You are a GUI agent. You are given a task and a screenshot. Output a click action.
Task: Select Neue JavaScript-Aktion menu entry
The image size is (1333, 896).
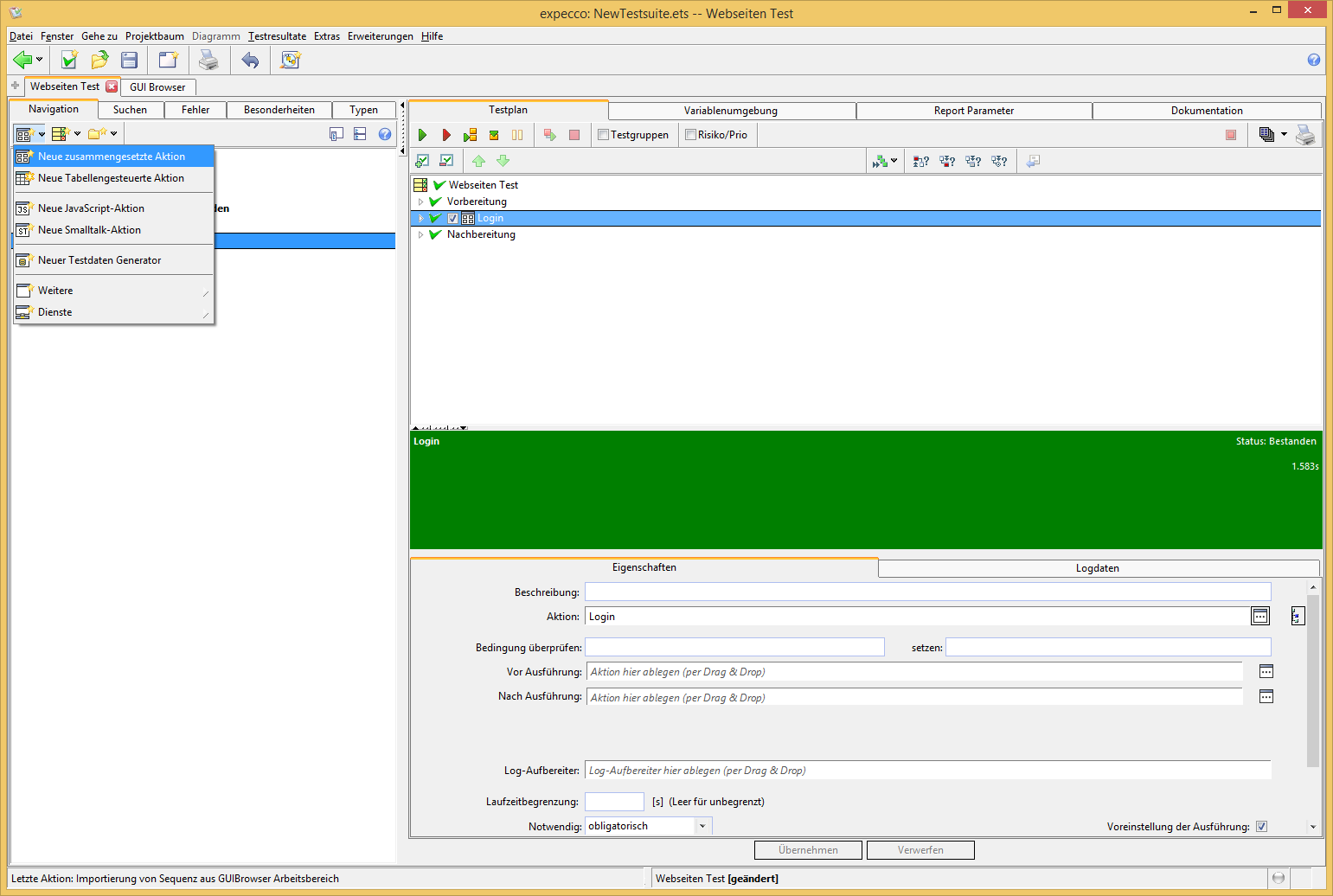[91, 208]
